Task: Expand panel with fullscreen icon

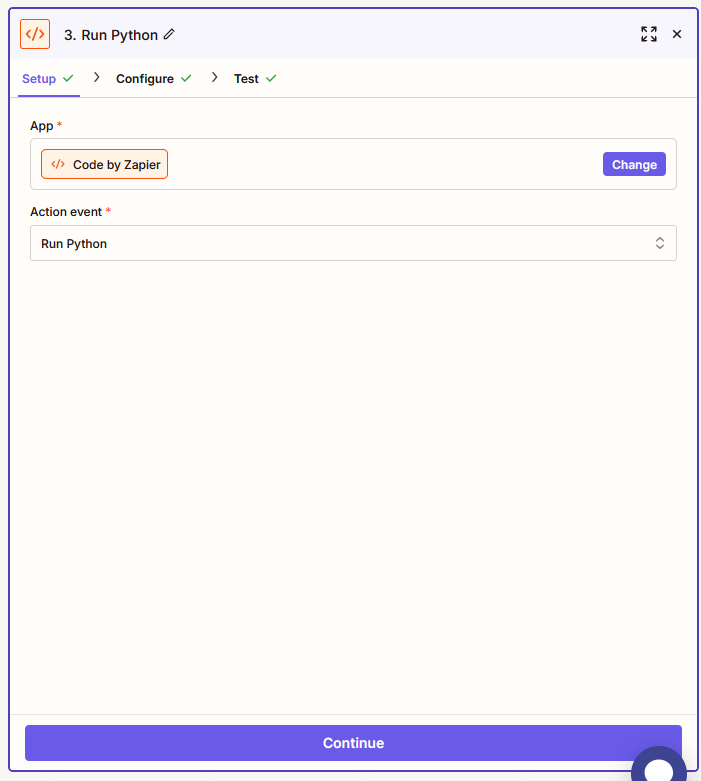Action: coord(649,34)
